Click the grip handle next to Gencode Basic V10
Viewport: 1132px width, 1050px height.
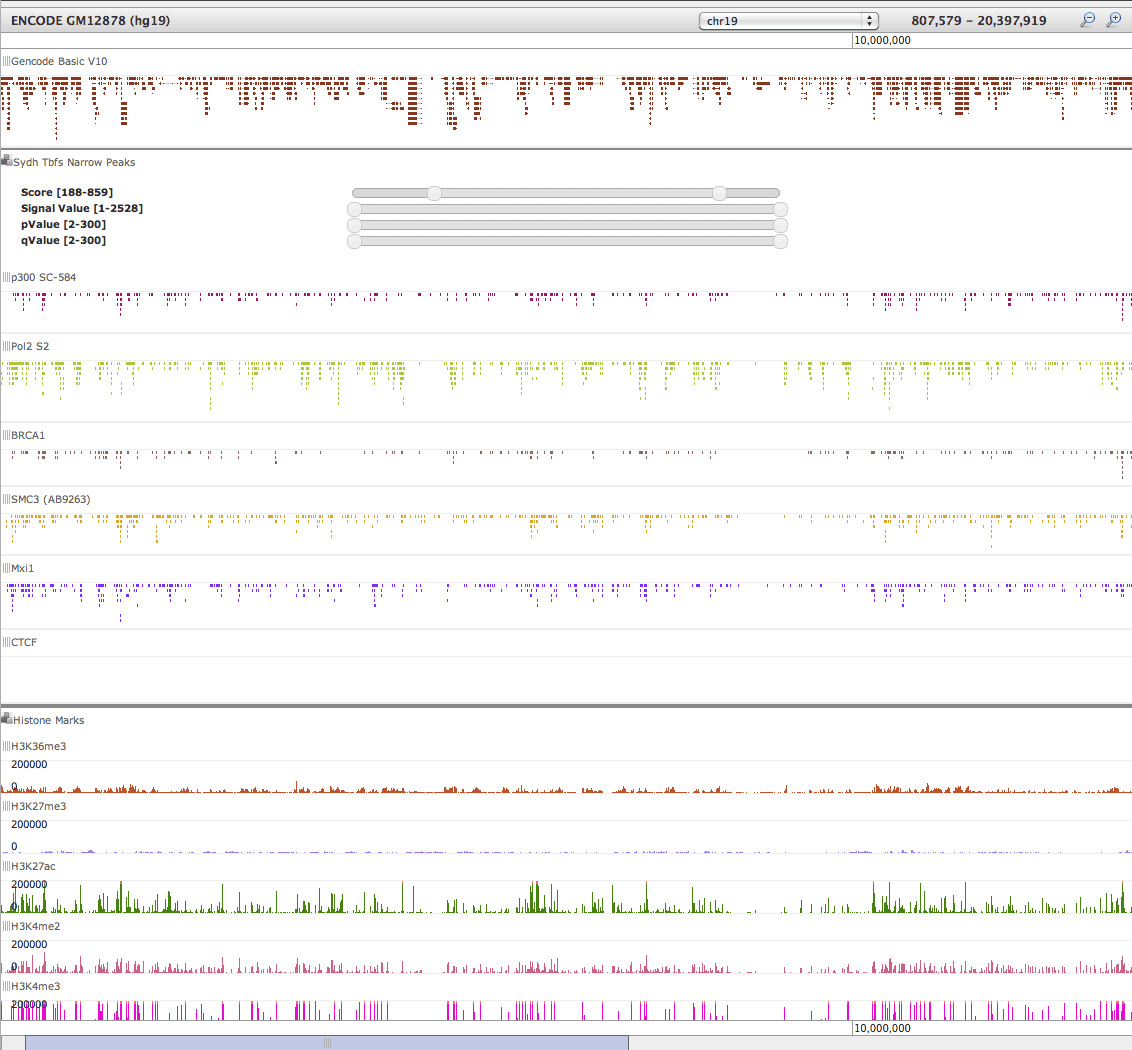pos(5,61)
